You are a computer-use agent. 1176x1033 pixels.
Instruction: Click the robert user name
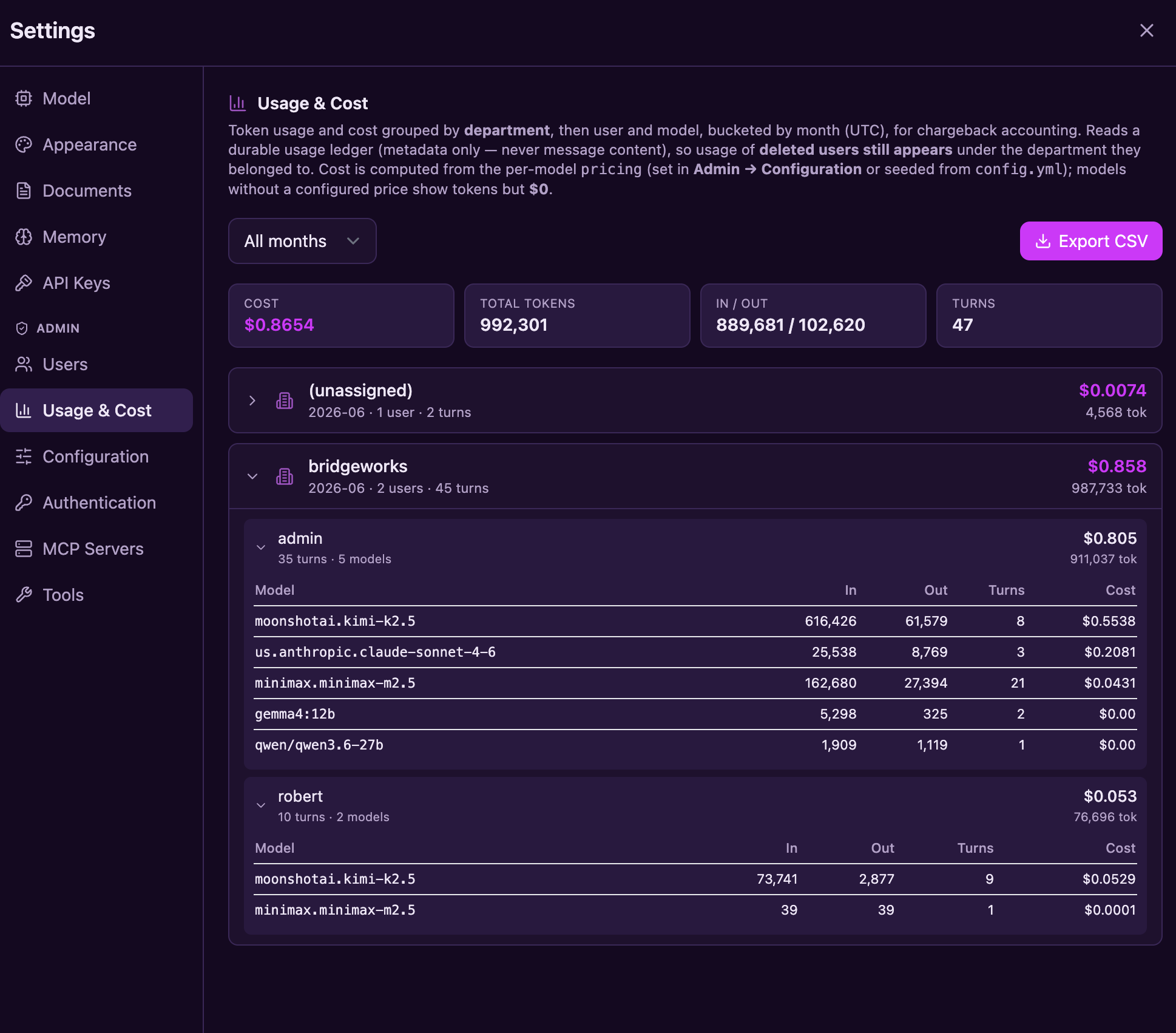[x=300, y=796]
